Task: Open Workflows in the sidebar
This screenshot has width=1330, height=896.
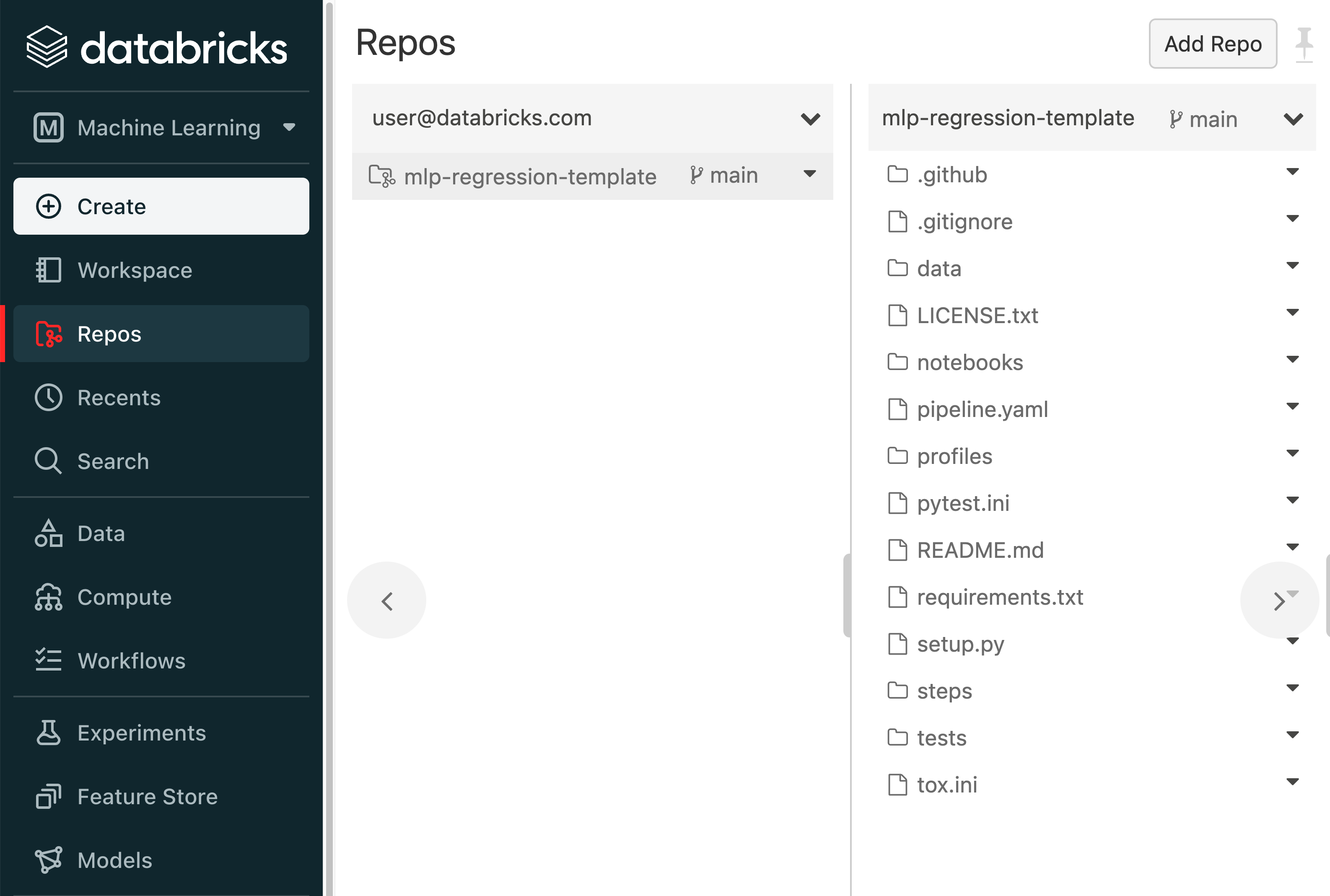Action: [161, 660]
